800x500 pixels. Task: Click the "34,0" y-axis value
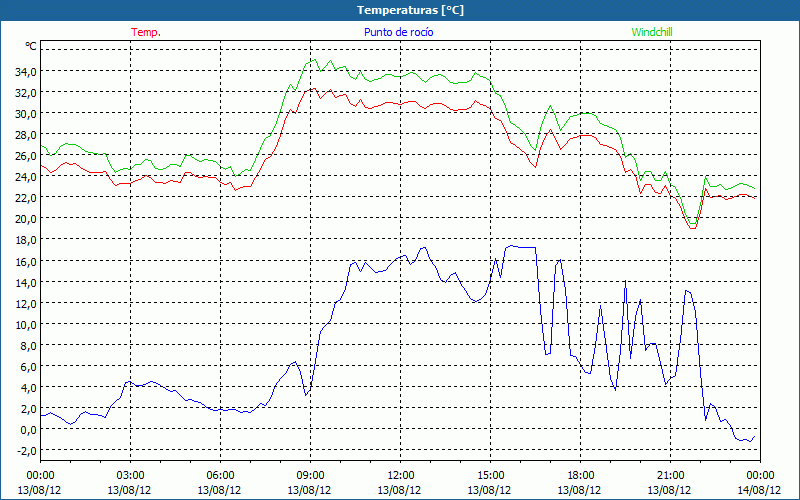(x=25, y=71)
